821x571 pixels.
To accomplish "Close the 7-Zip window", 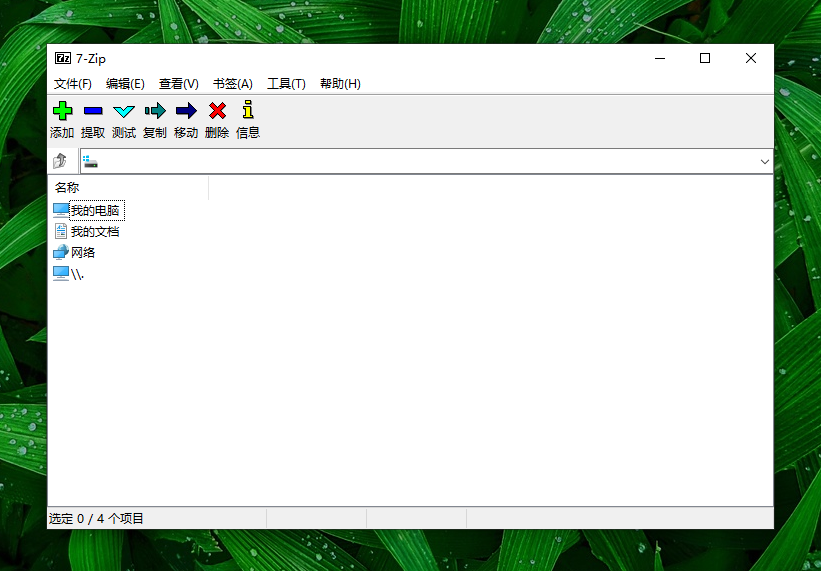I will pyautogui.click(x=751, y=58).
